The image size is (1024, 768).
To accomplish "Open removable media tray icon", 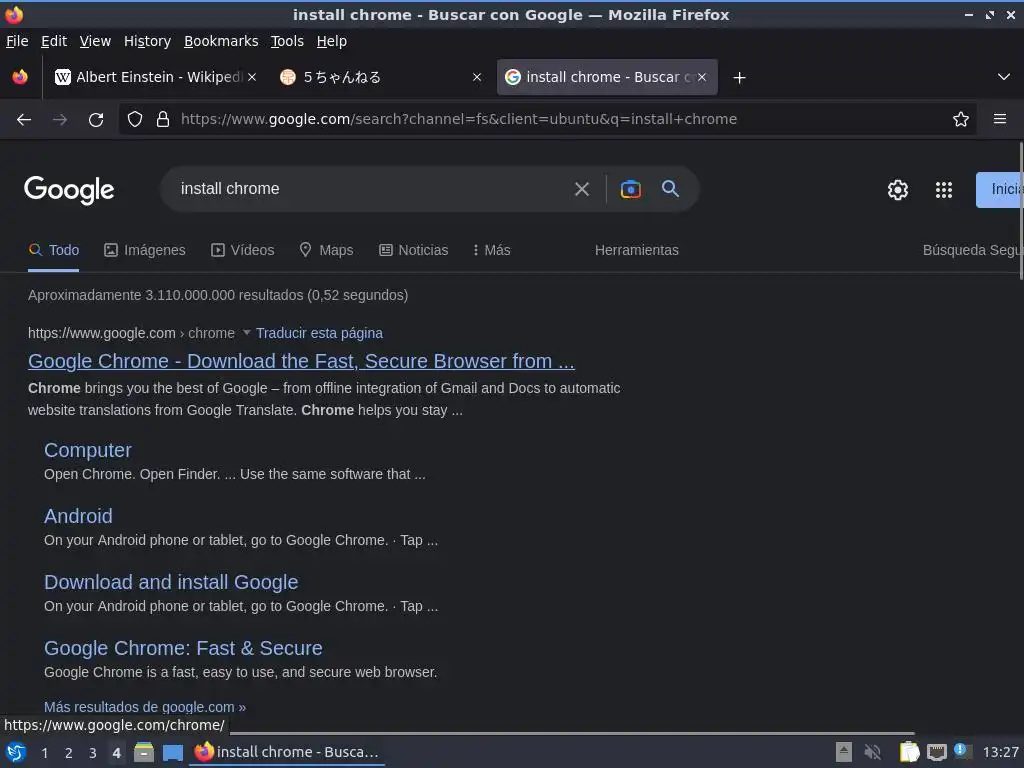I will coord(844,752).
